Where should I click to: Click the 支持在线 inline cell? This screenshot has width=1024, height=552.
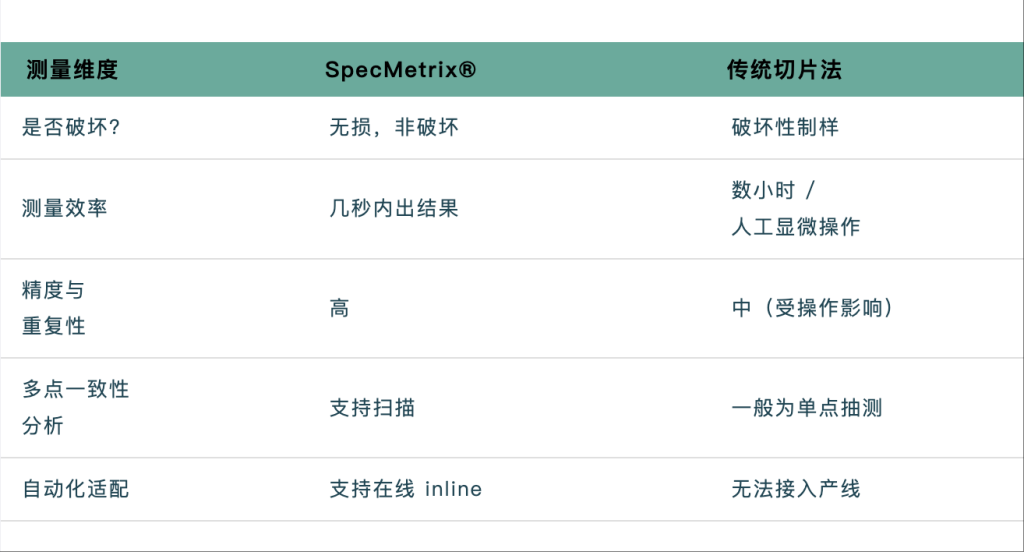coord(406,489)
